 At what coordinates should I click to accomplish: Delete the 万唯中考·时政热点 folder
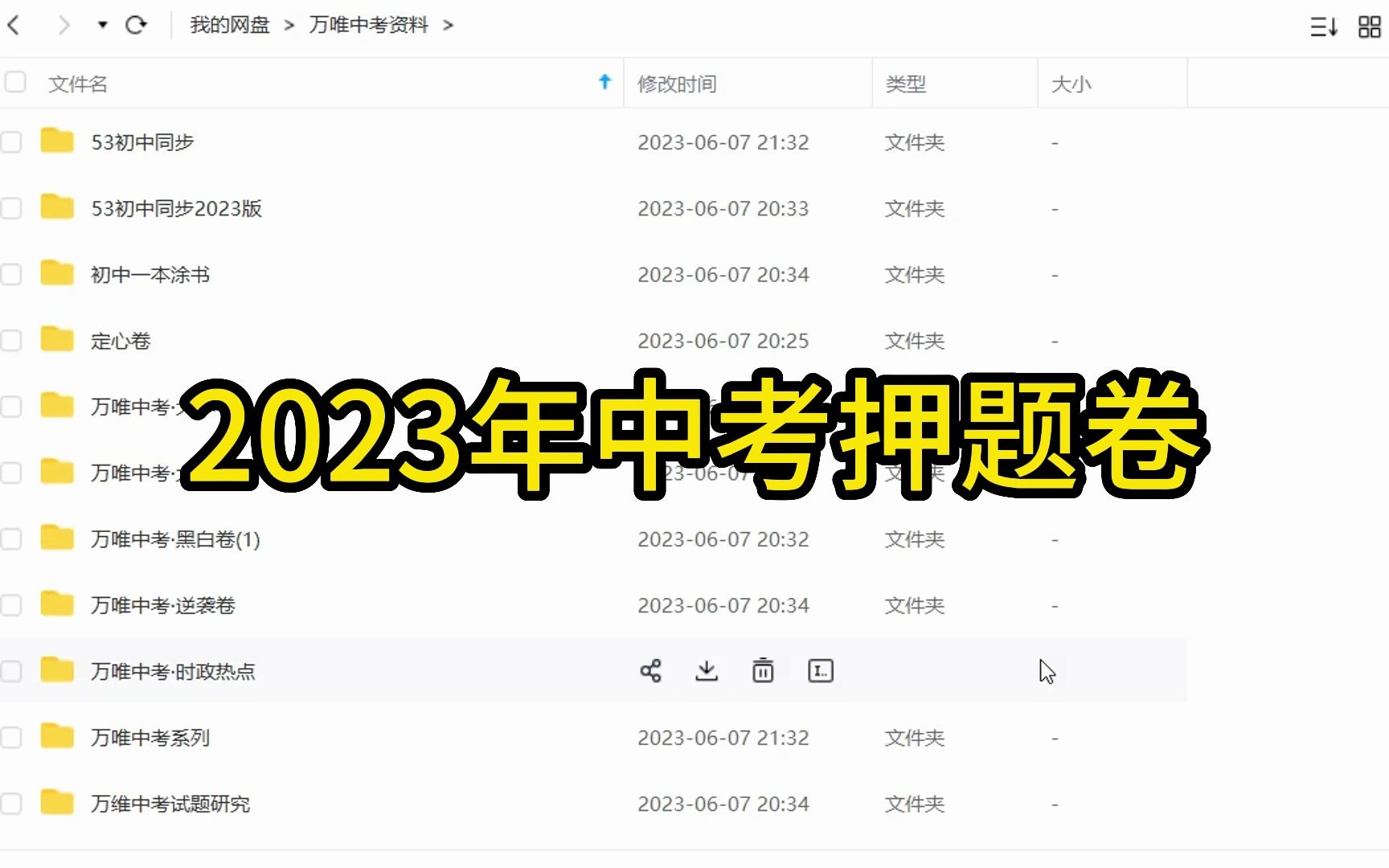tap(763, 670)
